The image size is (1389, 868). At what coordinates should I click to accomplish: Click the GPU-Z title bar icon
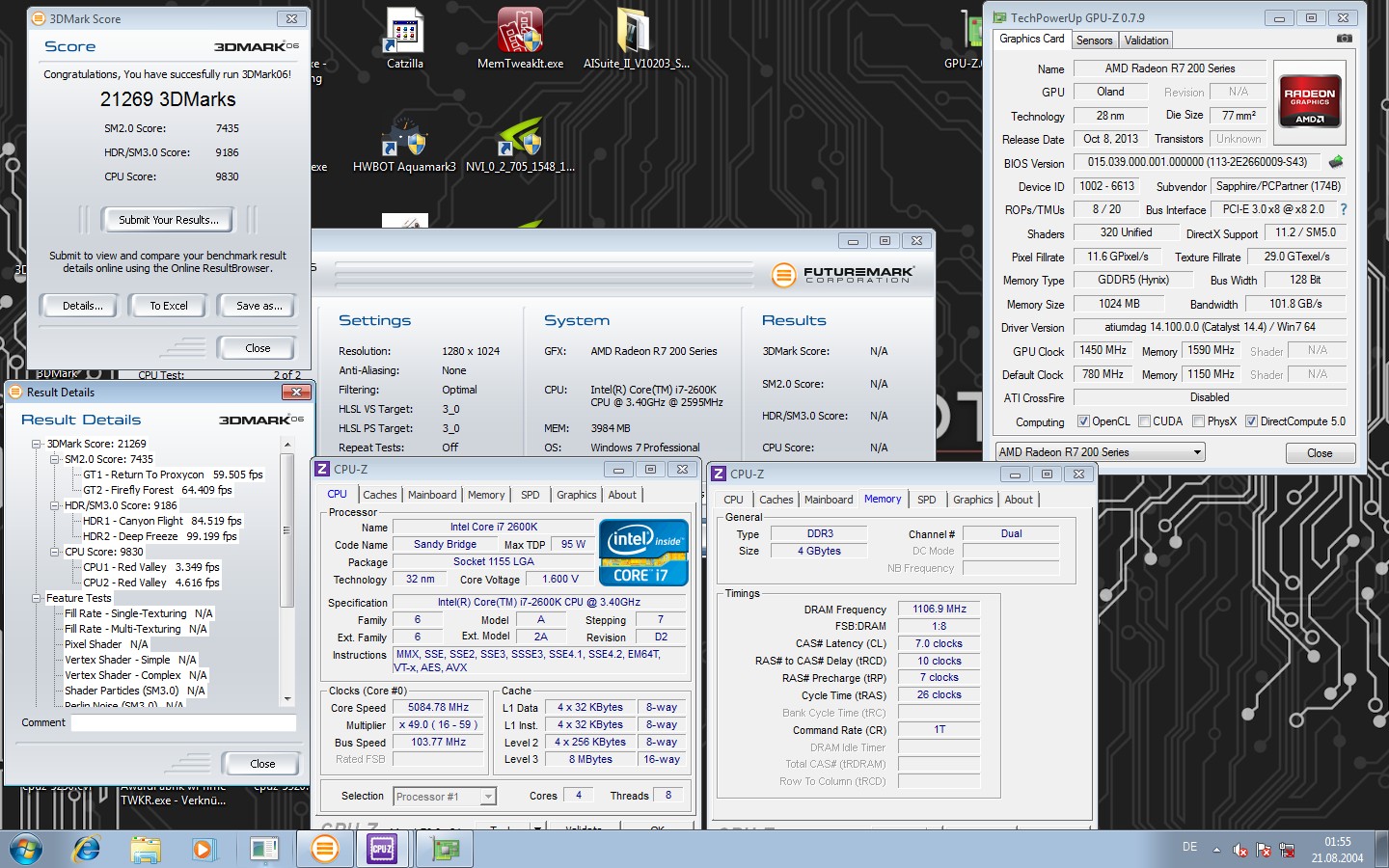pyautogui.click(x=1000, y=17)
